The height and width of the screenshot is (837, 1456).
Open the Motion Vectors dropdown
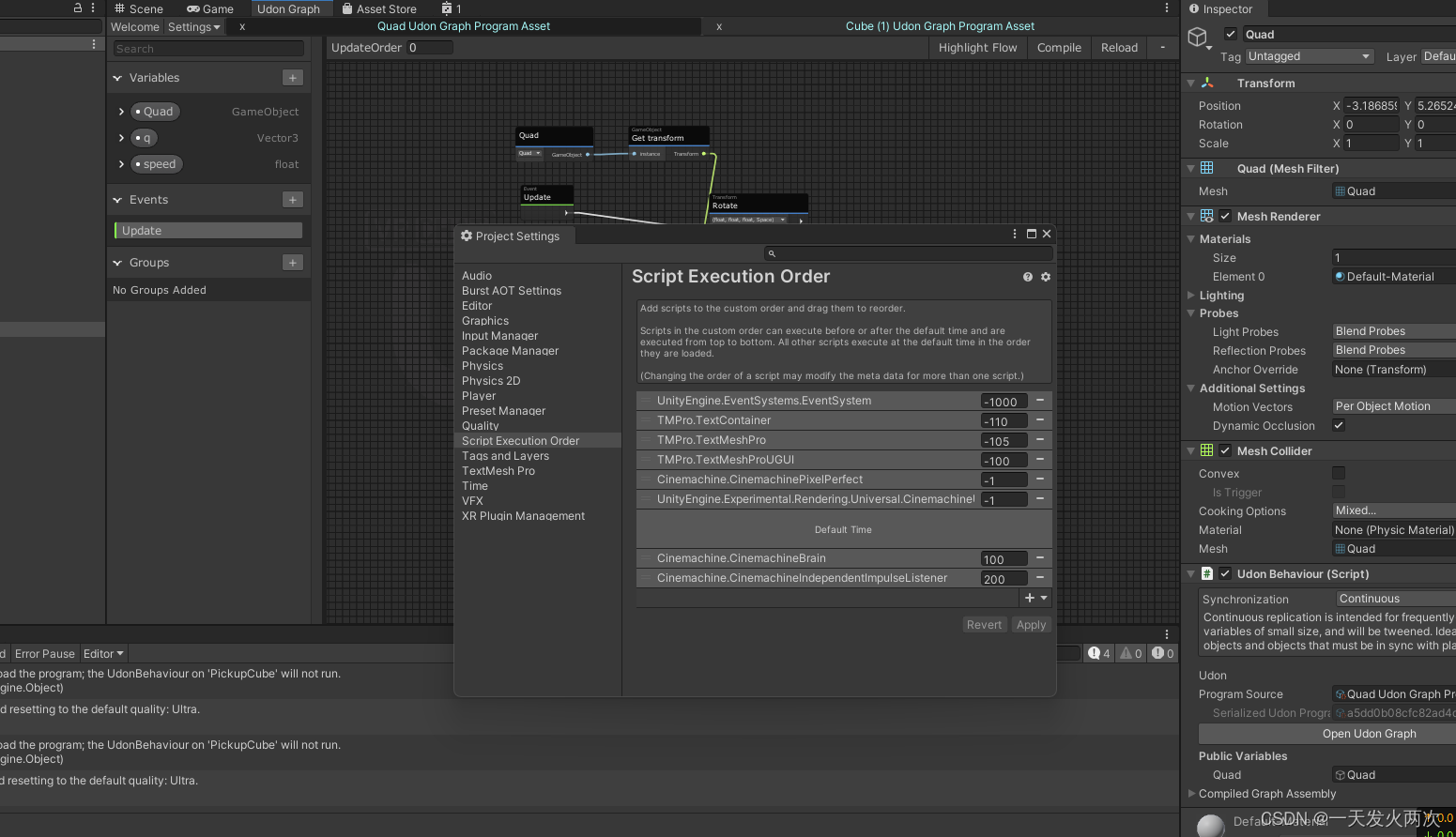click(1394, 406)
